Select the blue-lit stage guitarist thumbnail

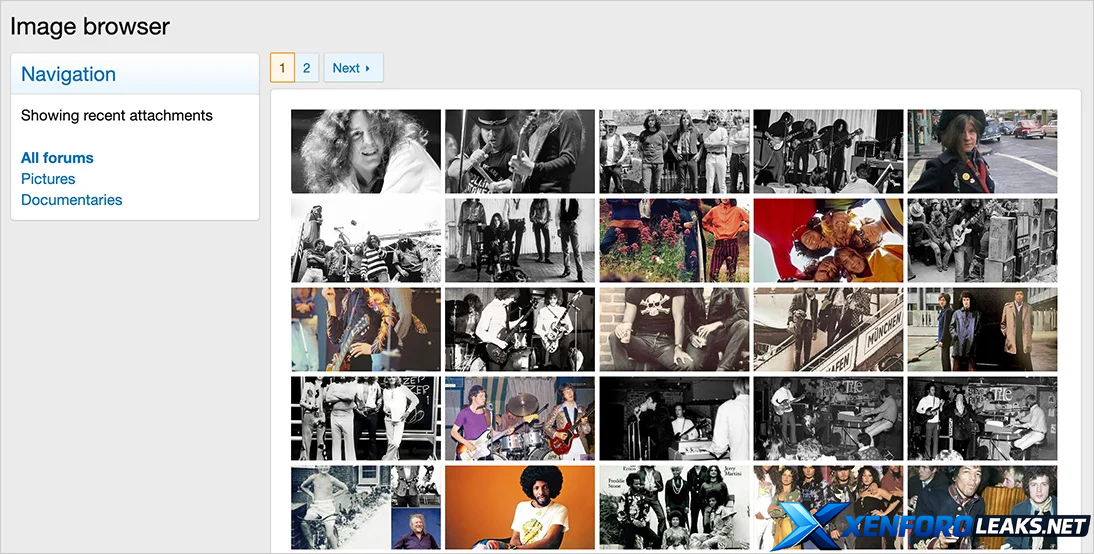click(365, 329)
